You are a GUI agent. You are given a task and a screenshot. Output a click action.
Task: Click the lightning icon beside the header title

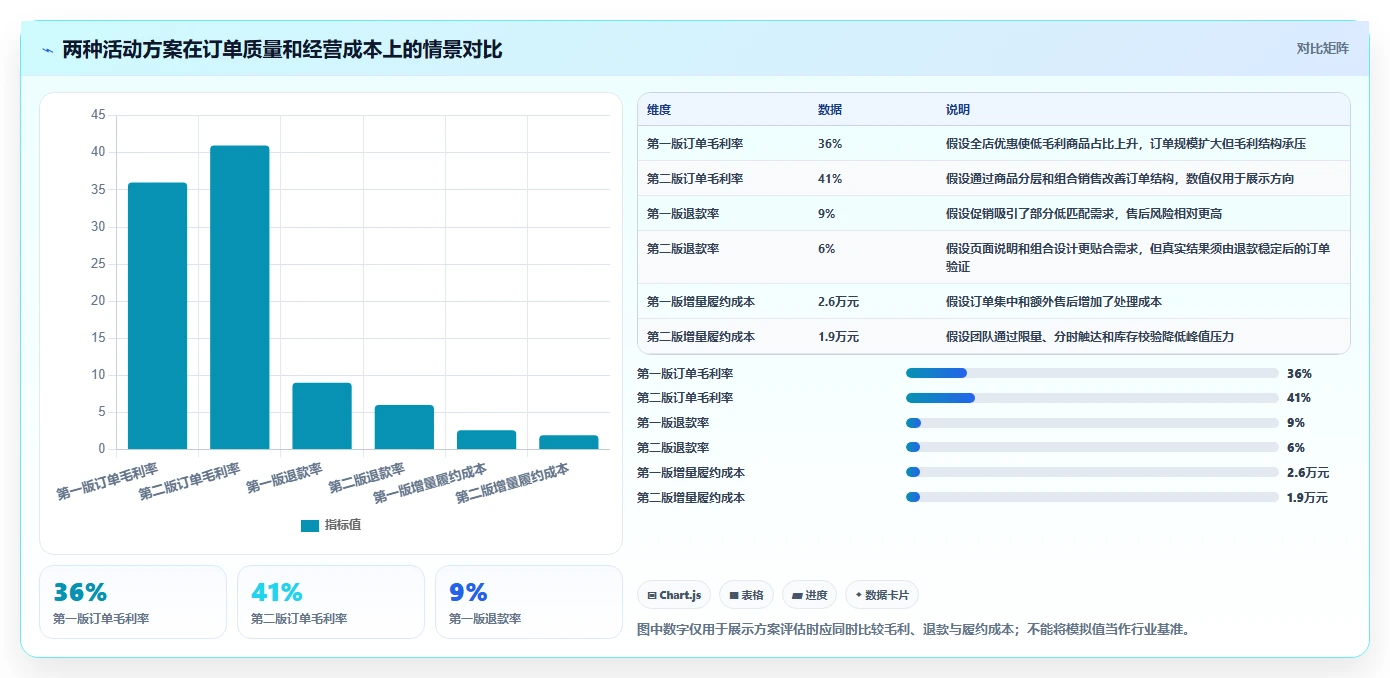tap(47, 50)
